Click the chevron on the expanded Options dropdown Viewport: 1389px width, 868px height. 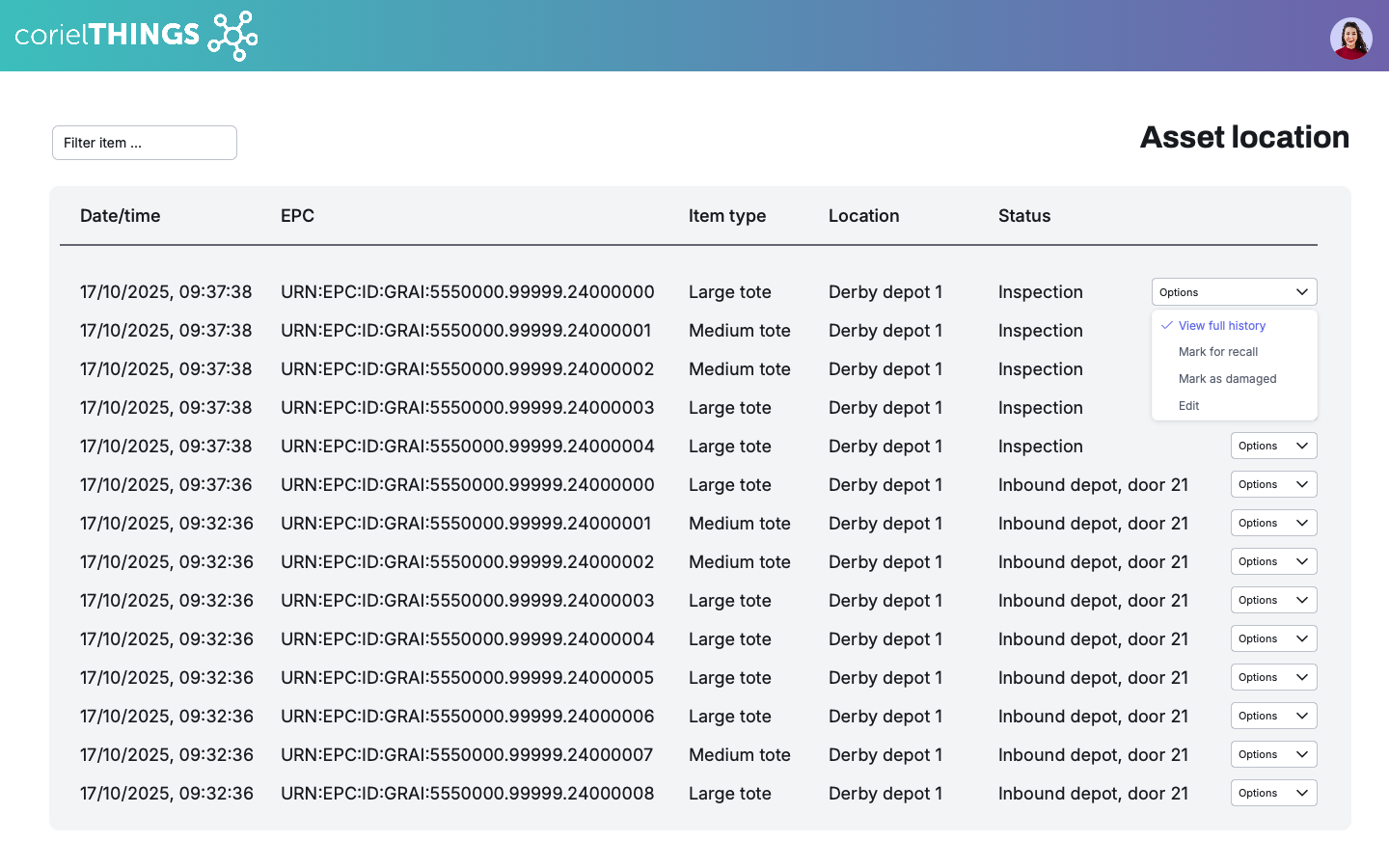tap(1301, 292)
